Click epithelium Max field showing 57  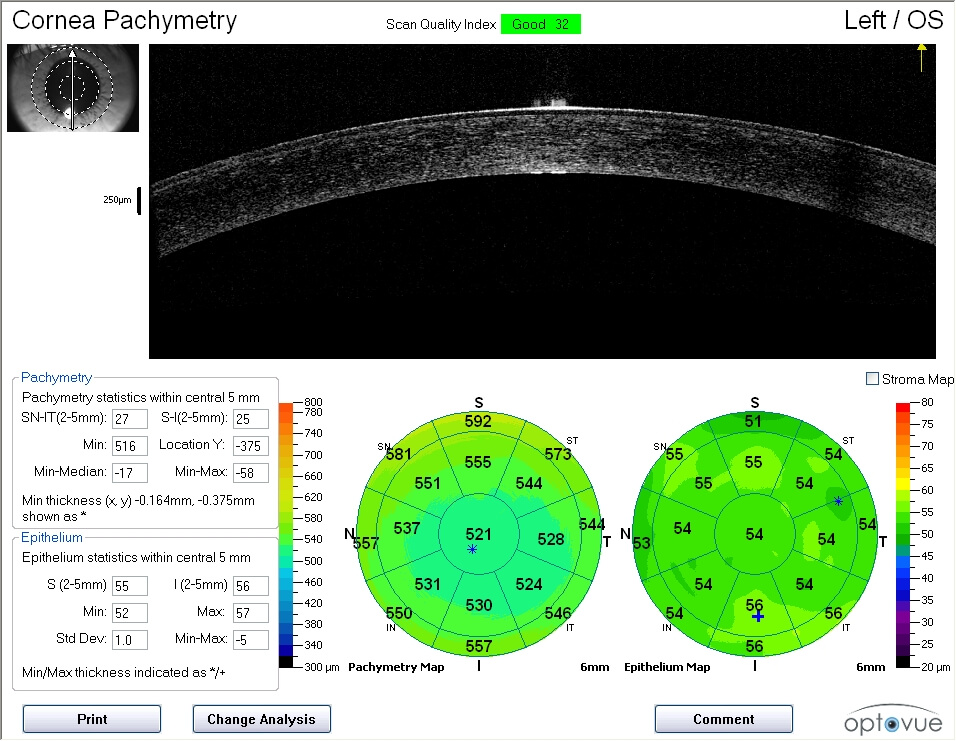251,613
